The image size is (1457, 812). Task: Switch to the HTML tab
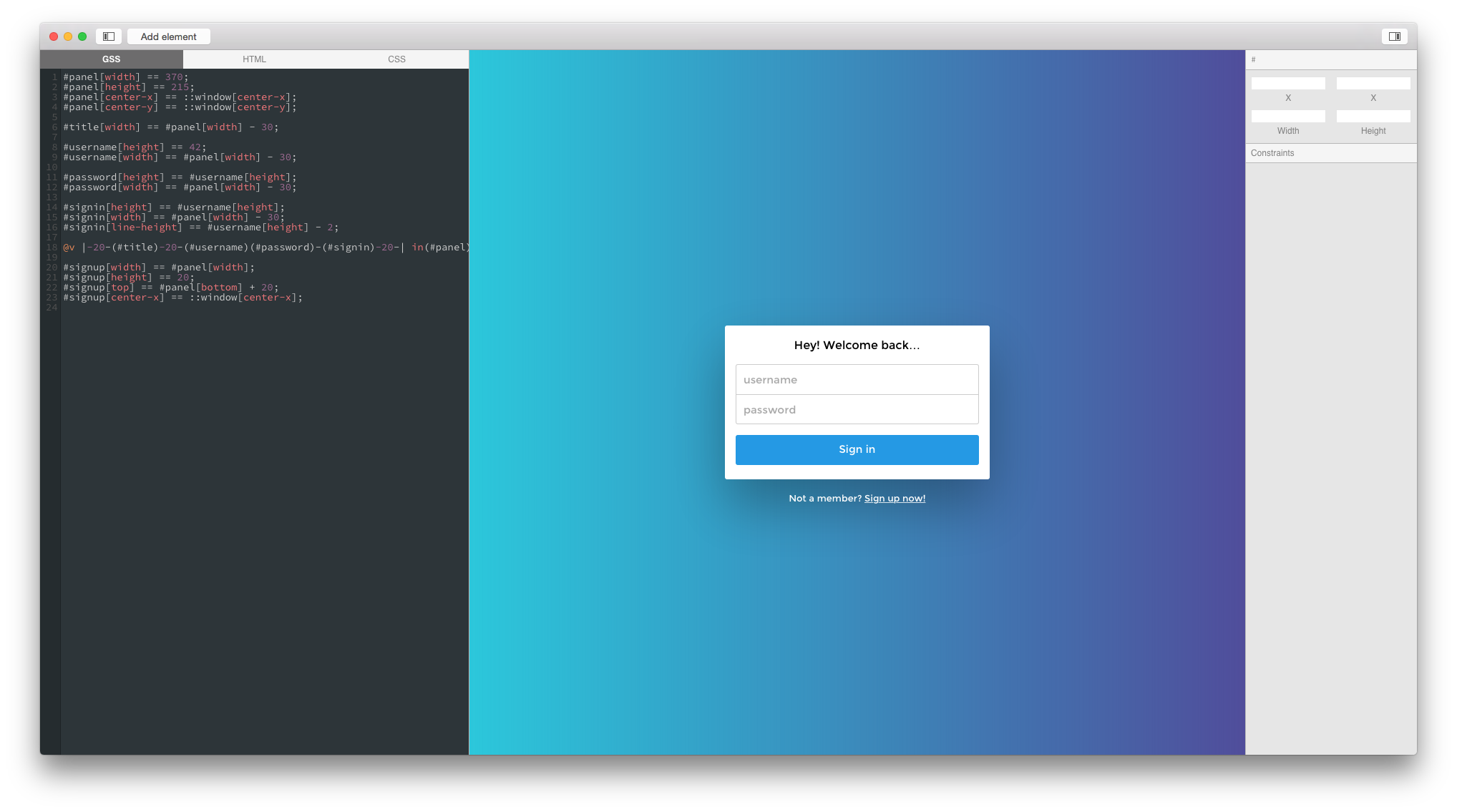pos(254,59)
